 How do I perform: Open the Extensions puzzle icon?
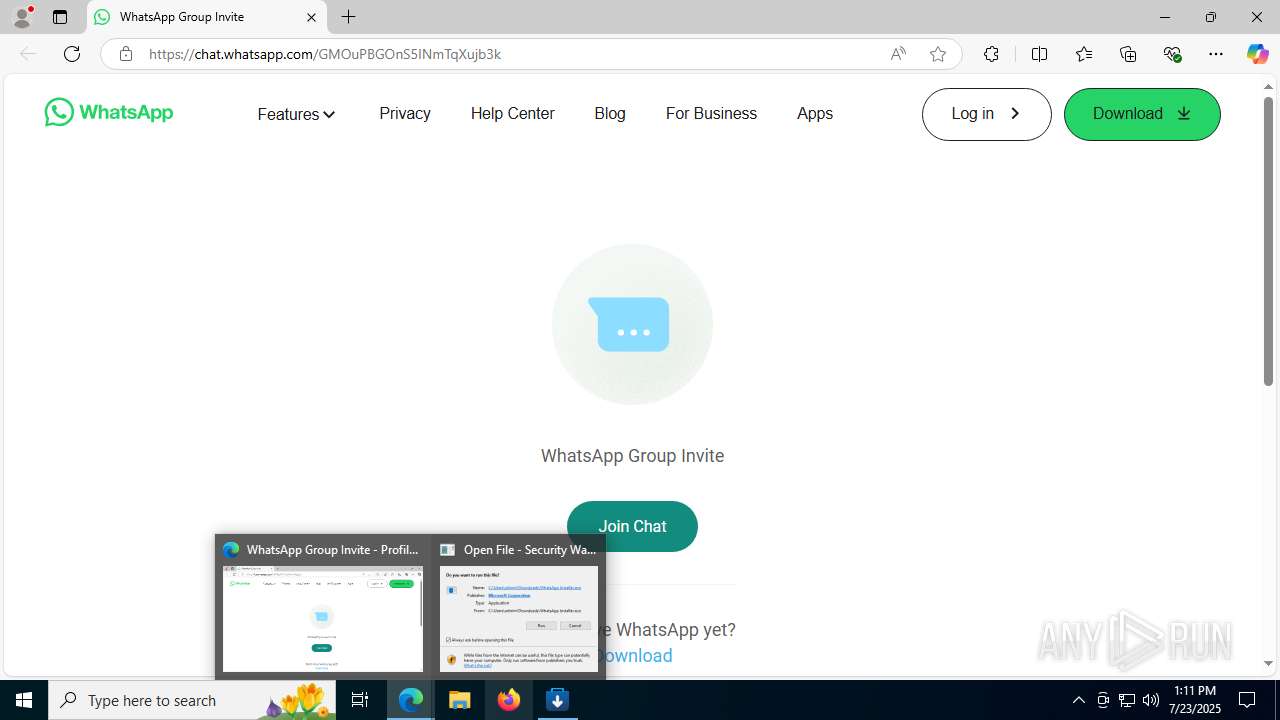pyautogui.click(x=991, y=54)
